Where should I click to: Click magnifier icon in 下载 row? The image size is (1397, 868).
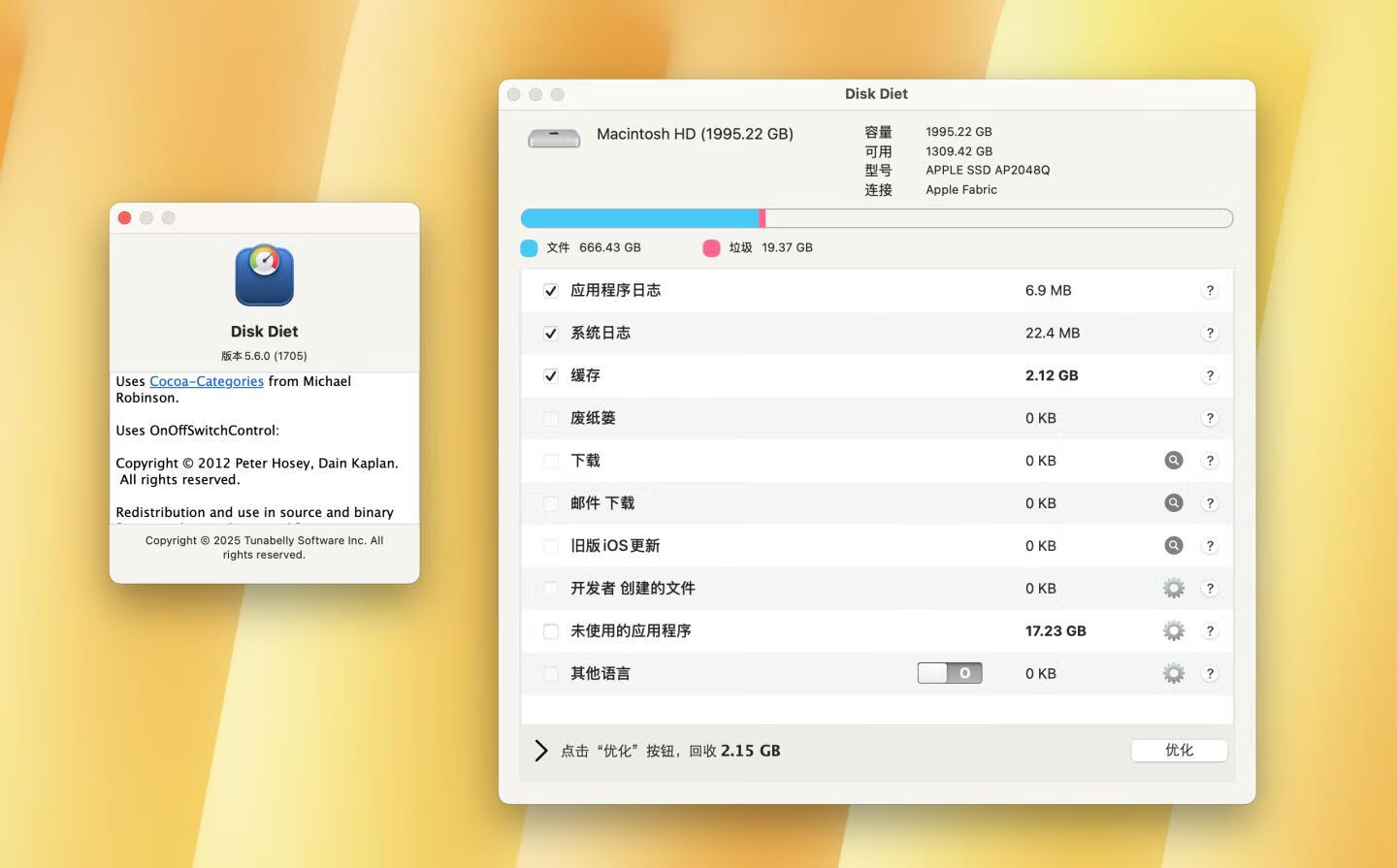1174,461
